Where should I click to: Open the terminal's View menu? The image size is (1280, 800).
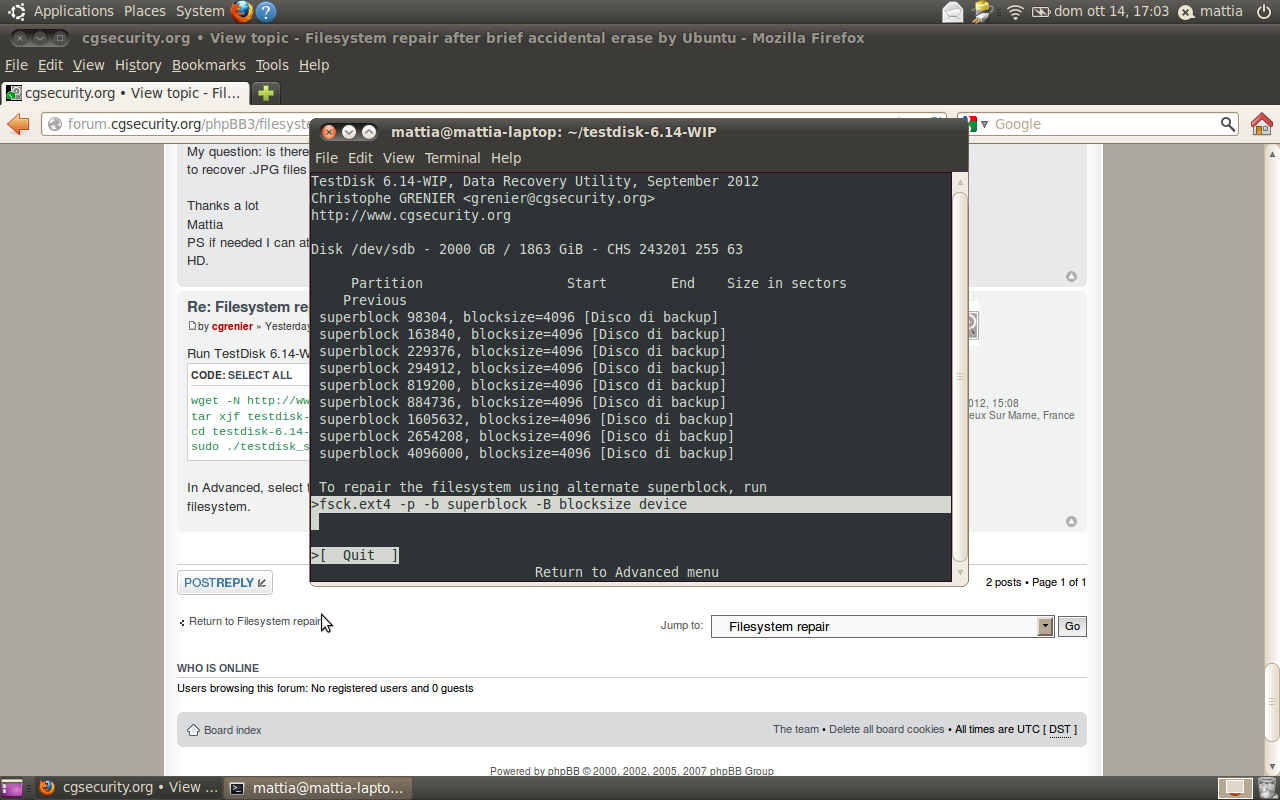point(398,158)
